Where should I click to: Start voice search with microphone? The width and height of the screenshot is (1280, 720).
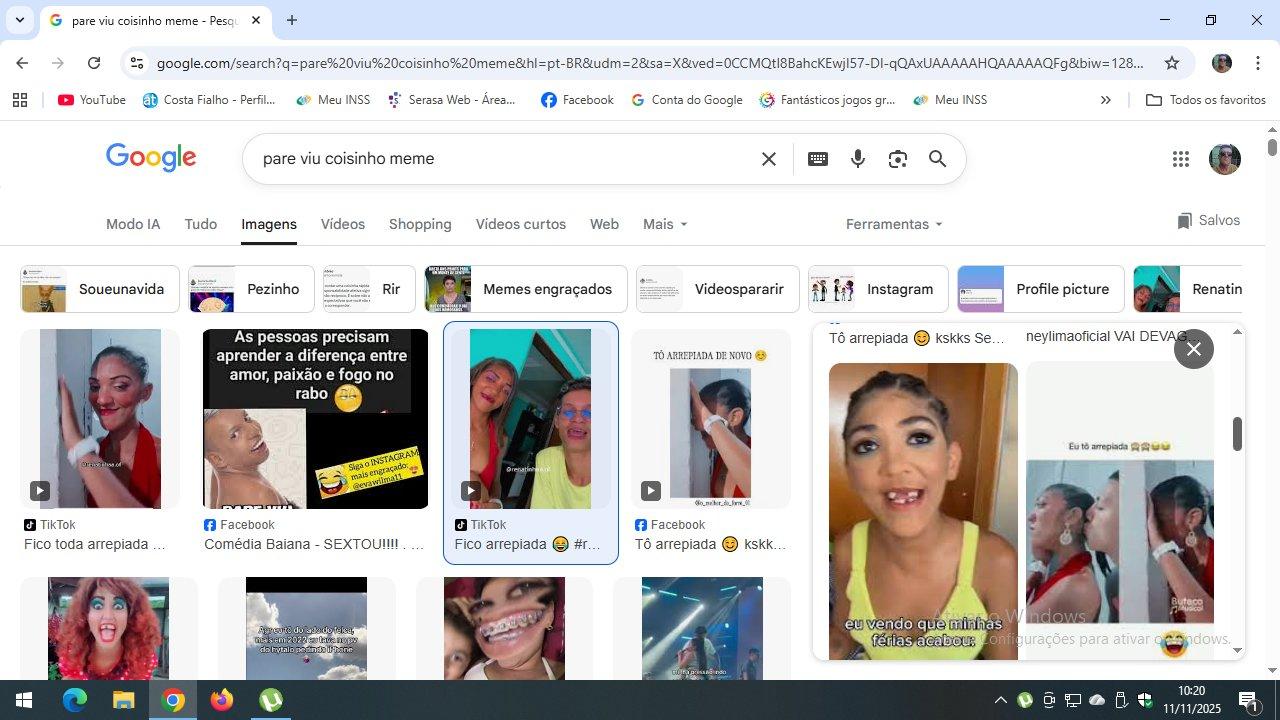[857, 159]
